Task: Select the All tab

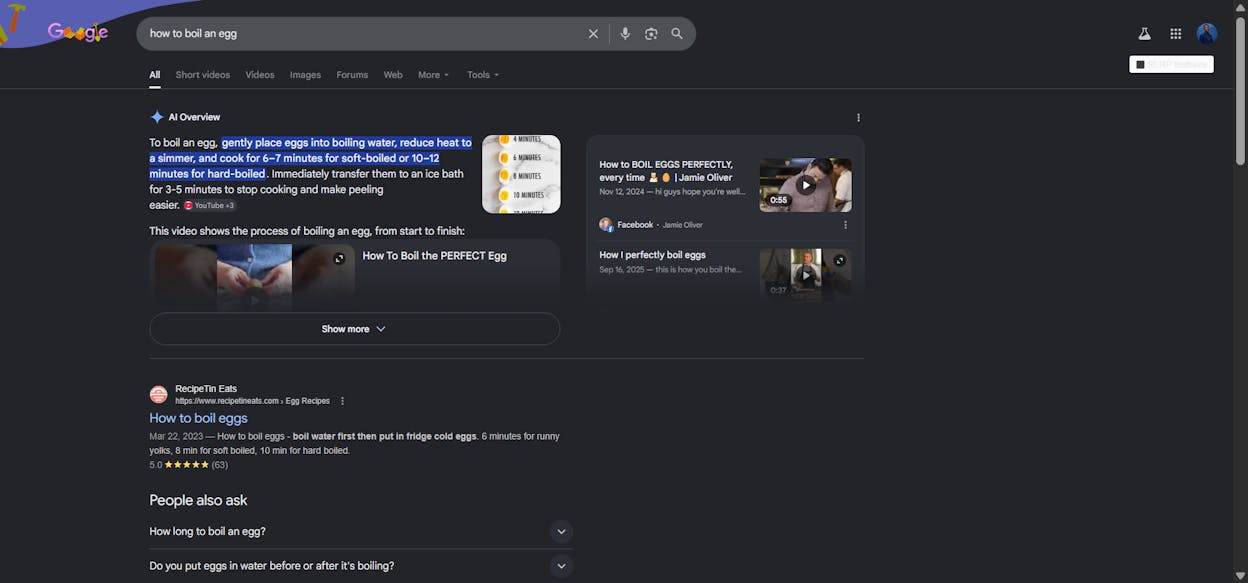Action: pyautogui.click(x=155, y=75)
